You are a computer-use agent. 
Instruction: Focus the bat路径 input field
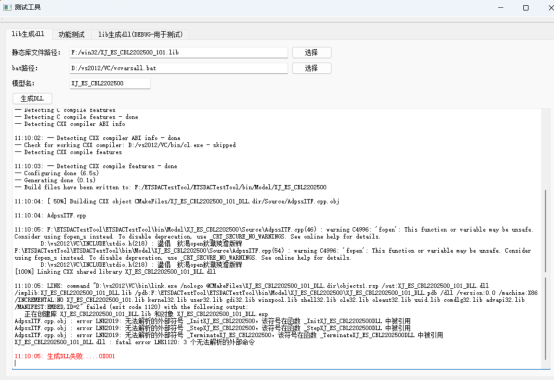(x=178, y=68)
